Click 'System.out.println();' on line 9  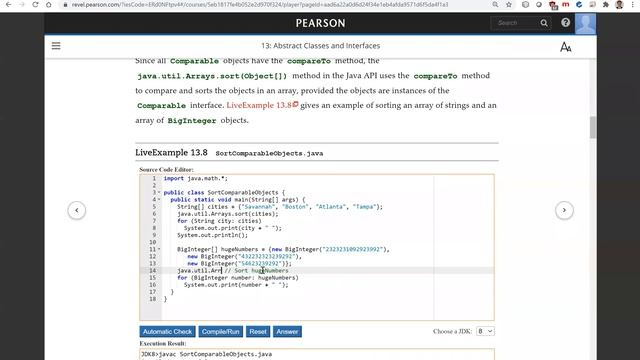pyautogui.click(x=212, y=235)
